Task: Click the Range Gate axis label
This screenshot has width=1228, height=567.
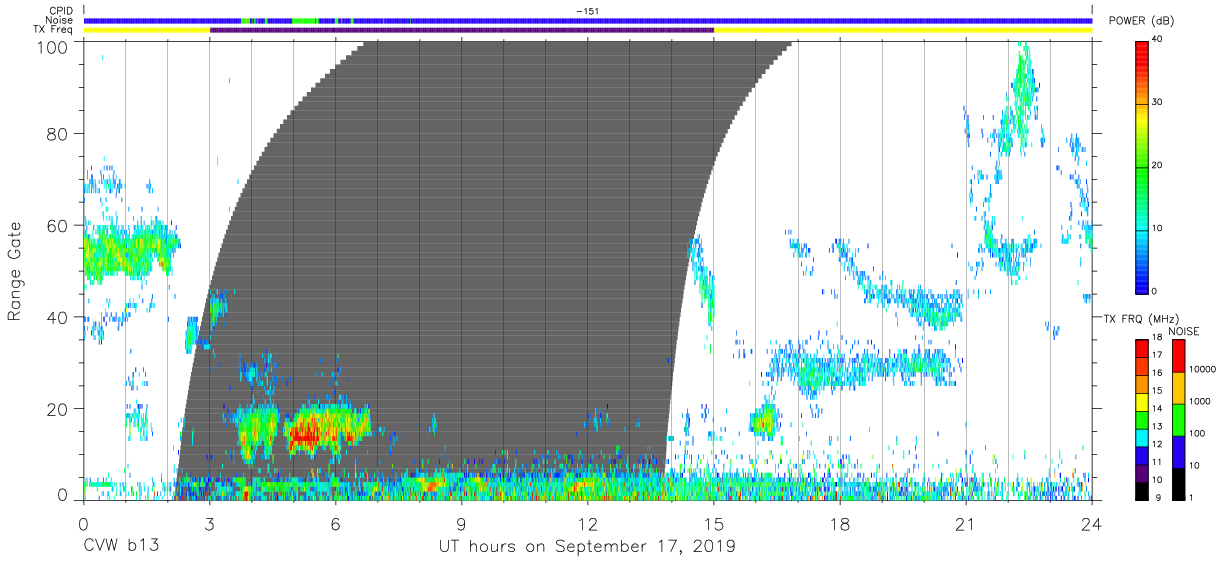Action: (x=15, y=271)
